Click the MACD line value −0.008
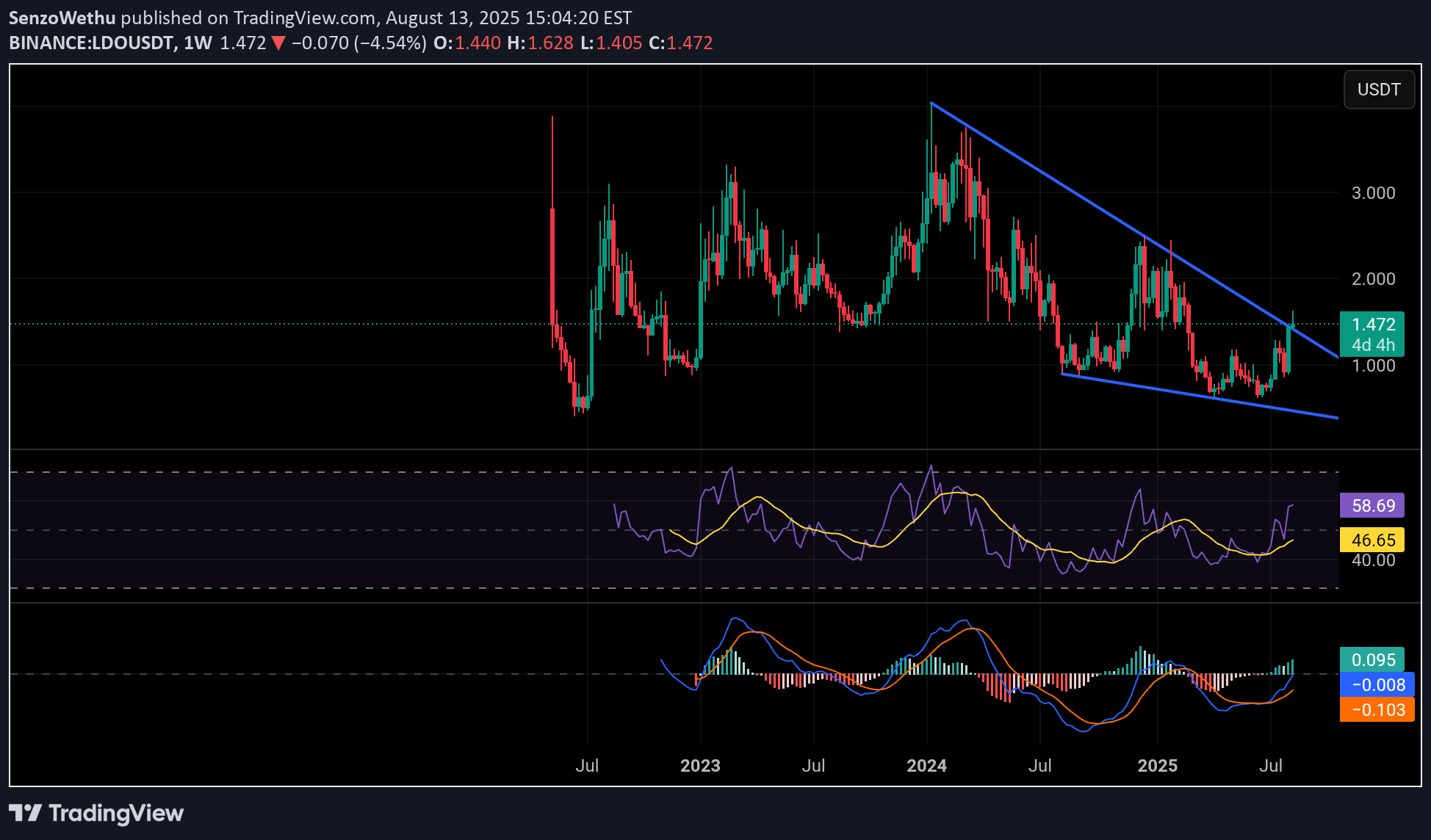Image resolution: width=1431 pixels, height=840 pixels. tap(1377, 684)
